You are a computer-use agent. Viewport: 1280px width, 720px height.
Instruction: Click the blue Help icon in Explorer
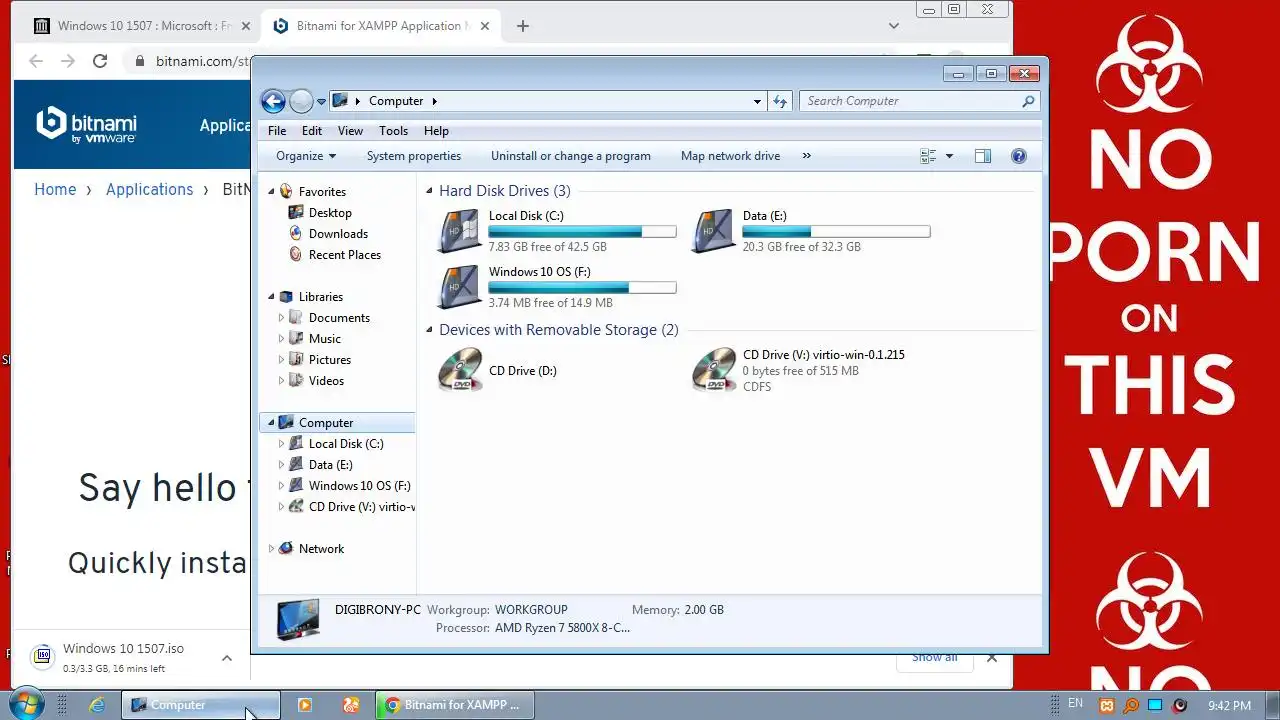pyautogui.click(x=1019, y=156)
